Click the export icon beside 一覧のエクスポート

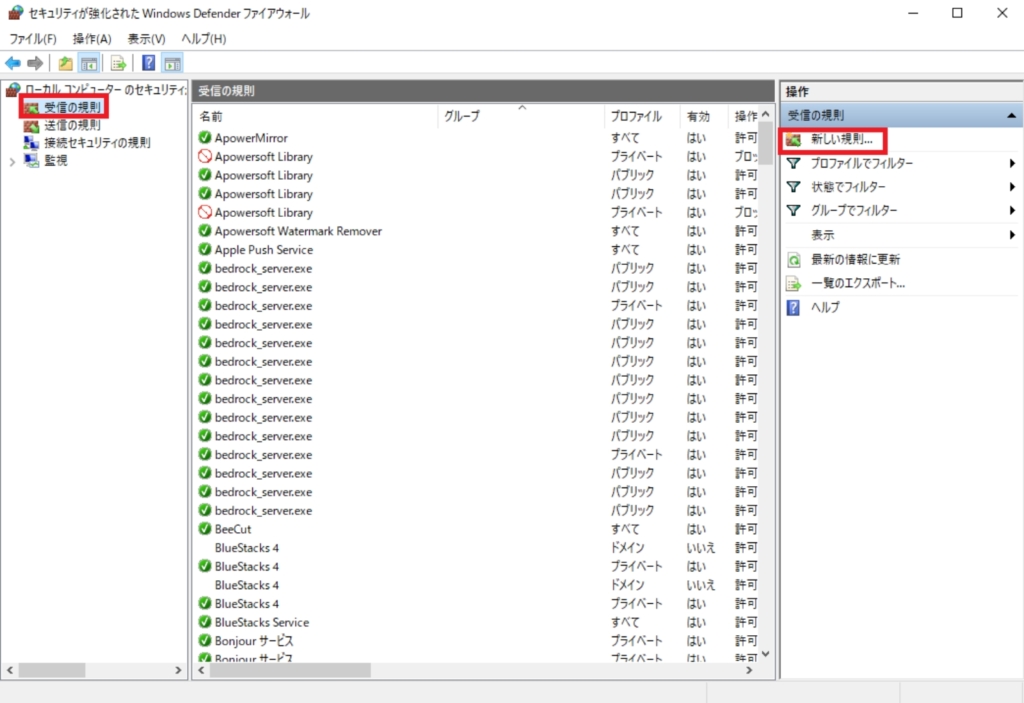(793, 284)
